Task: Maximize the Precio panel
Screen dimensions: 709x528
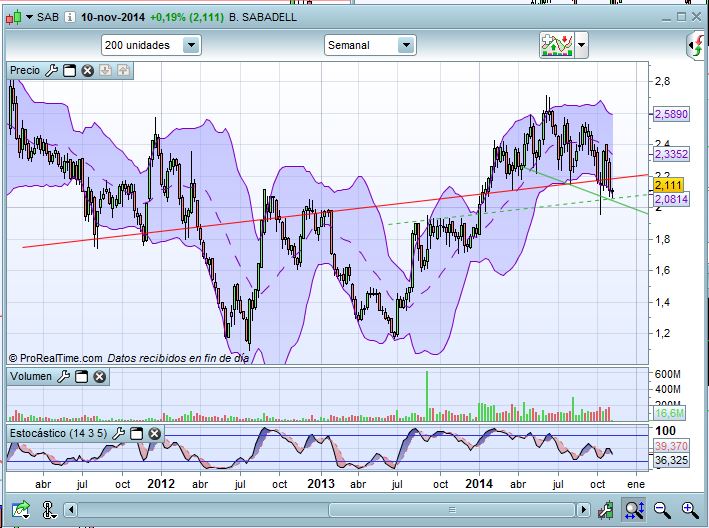Action: [x=69, y=71]
